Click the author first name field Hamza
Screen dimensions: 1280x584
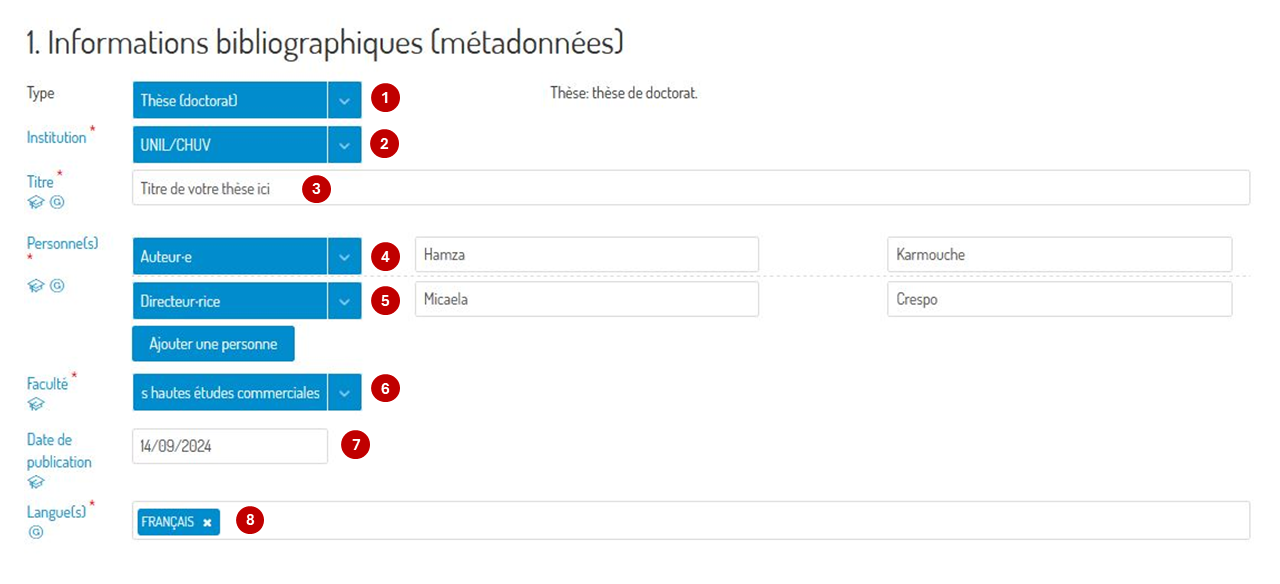pyautogui.click(x=586, y=255)
